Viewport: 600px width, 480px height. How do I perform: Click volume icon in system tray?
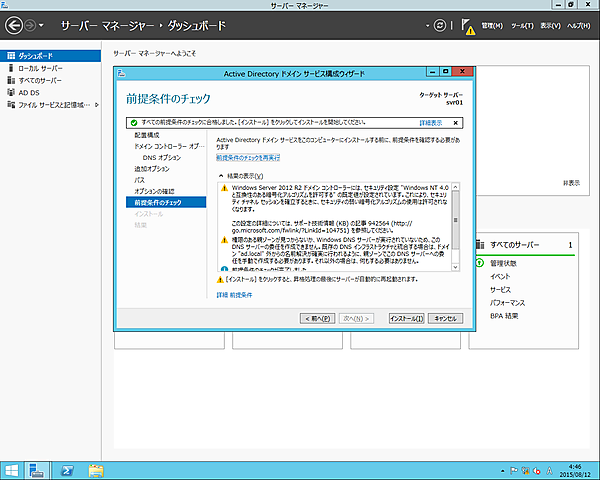click(x=537, y=471)
